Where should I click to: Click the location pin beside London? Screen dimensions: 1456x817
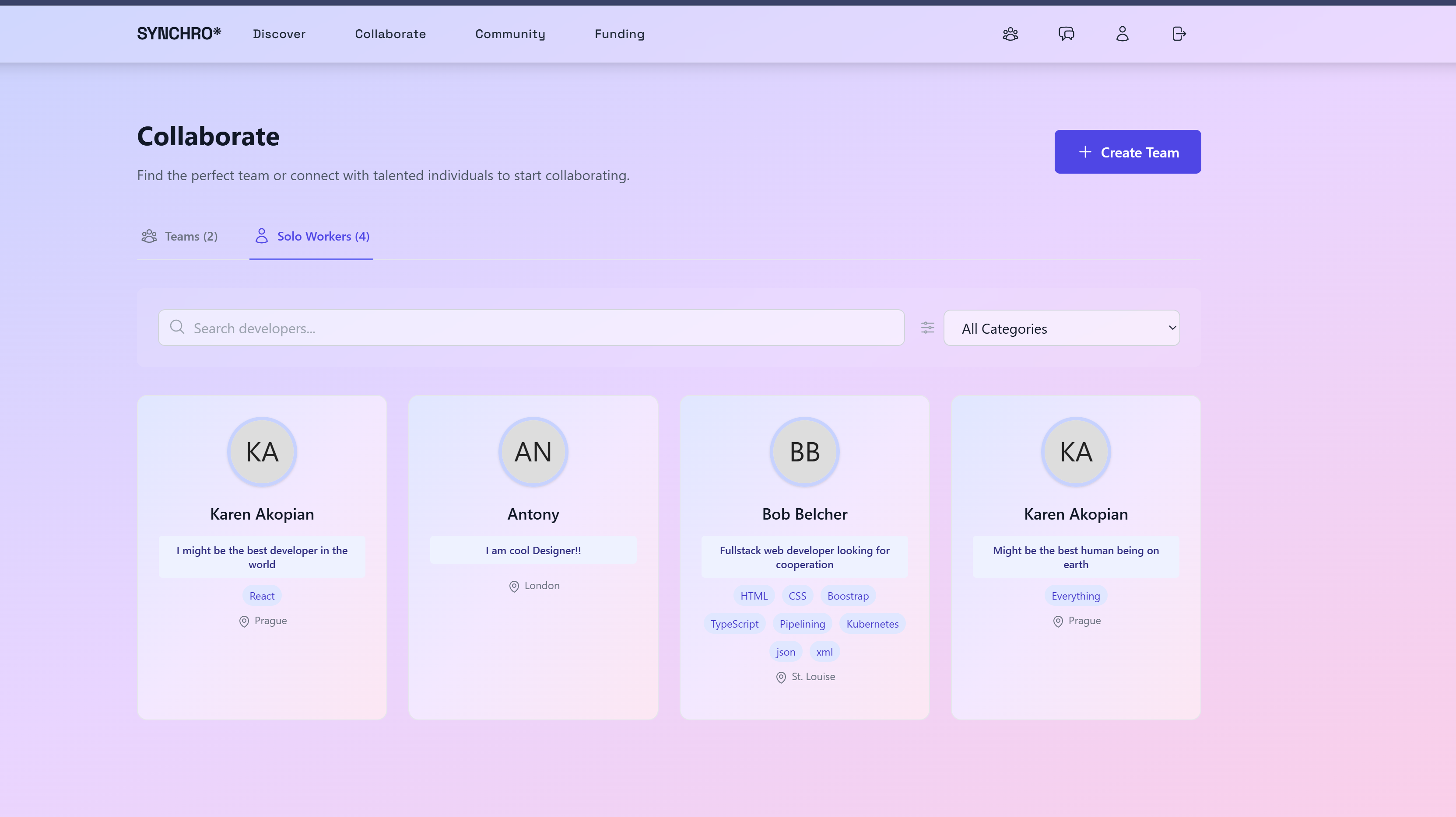514,587
